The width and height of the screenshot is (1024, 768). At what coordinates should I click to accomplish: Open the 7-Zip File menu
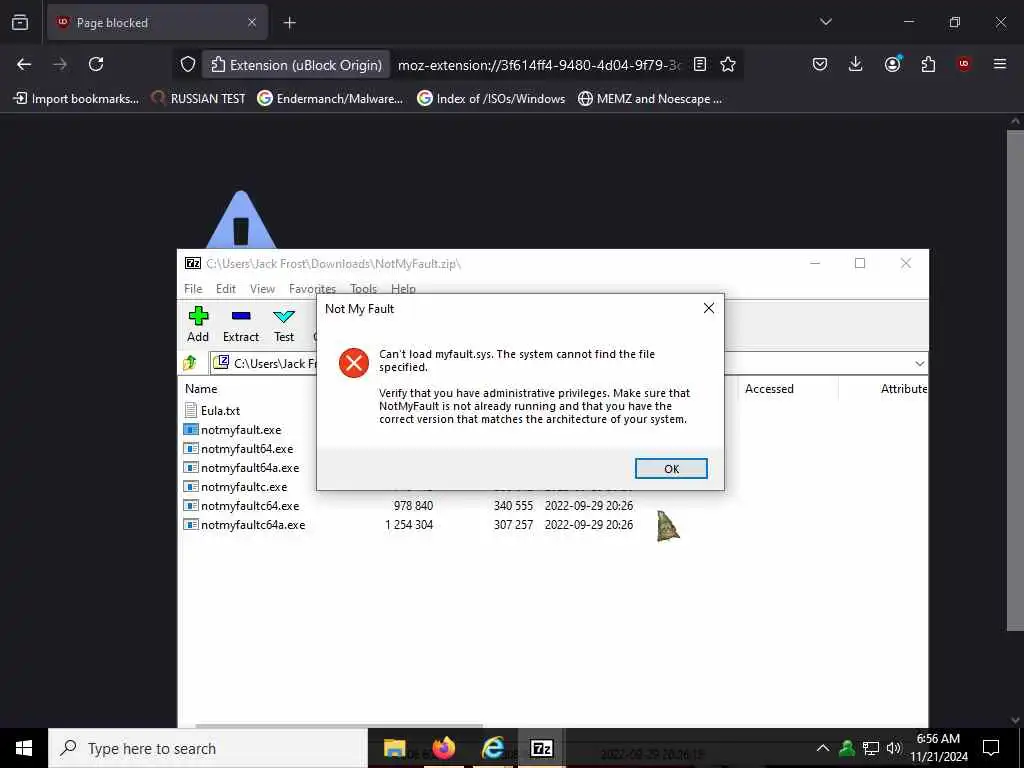(193, 289)
